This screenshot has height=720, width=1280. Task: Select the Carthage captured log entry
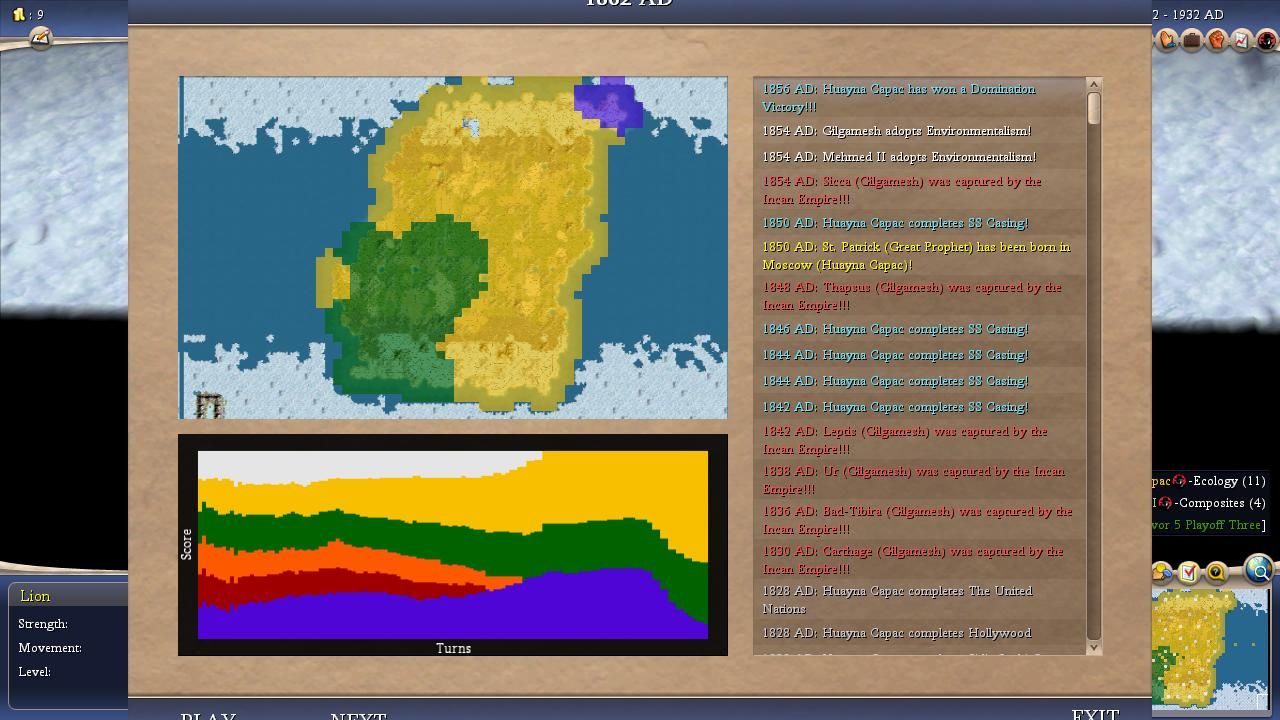(x=919, y=560)
